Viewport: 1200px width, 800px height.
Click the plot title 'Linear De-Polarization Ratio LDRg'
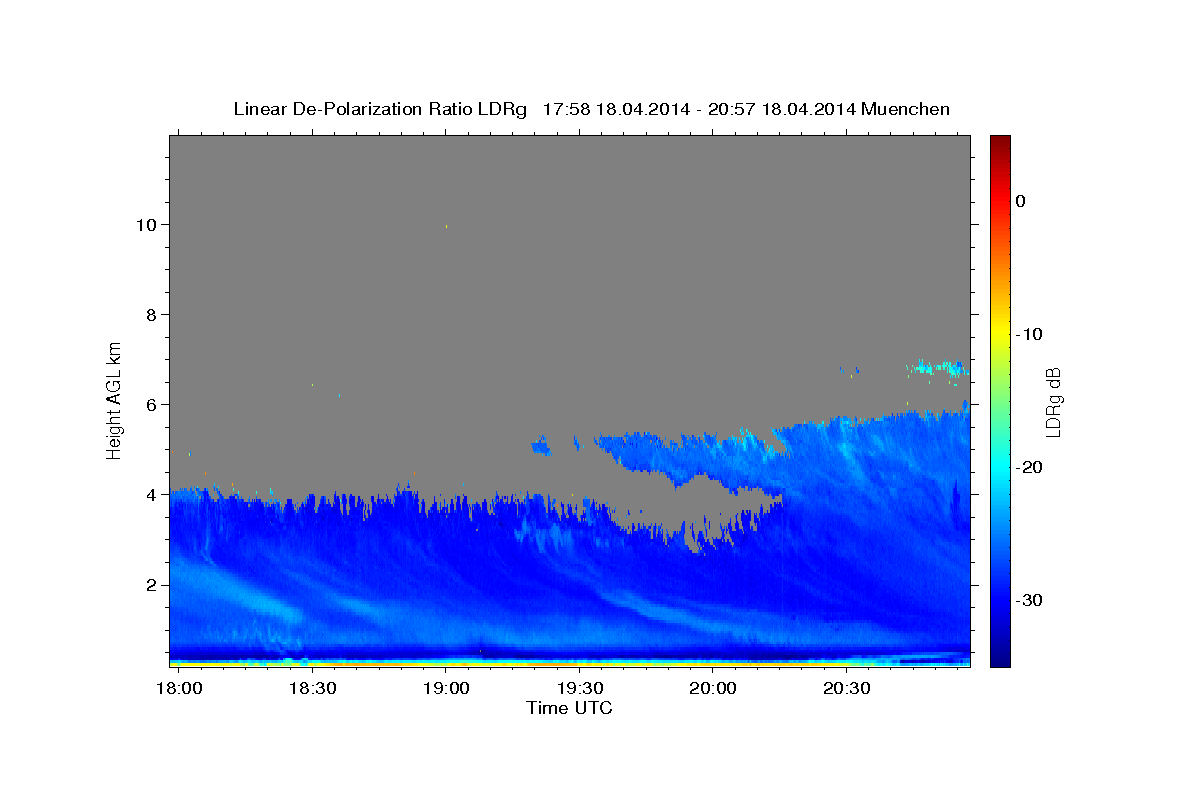pyautogui.click(x=380, y=109)
